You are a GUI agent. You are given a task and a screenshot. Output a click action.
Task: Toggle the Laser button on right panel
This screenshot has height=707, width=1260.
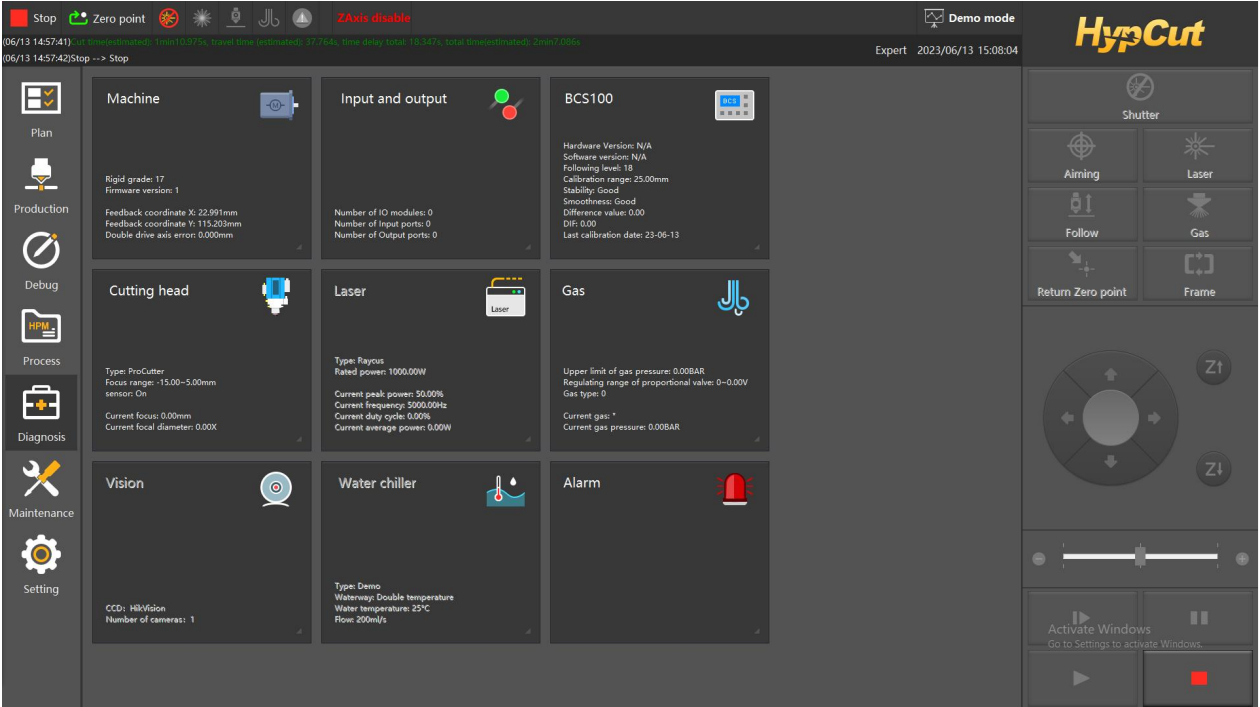1198,156
